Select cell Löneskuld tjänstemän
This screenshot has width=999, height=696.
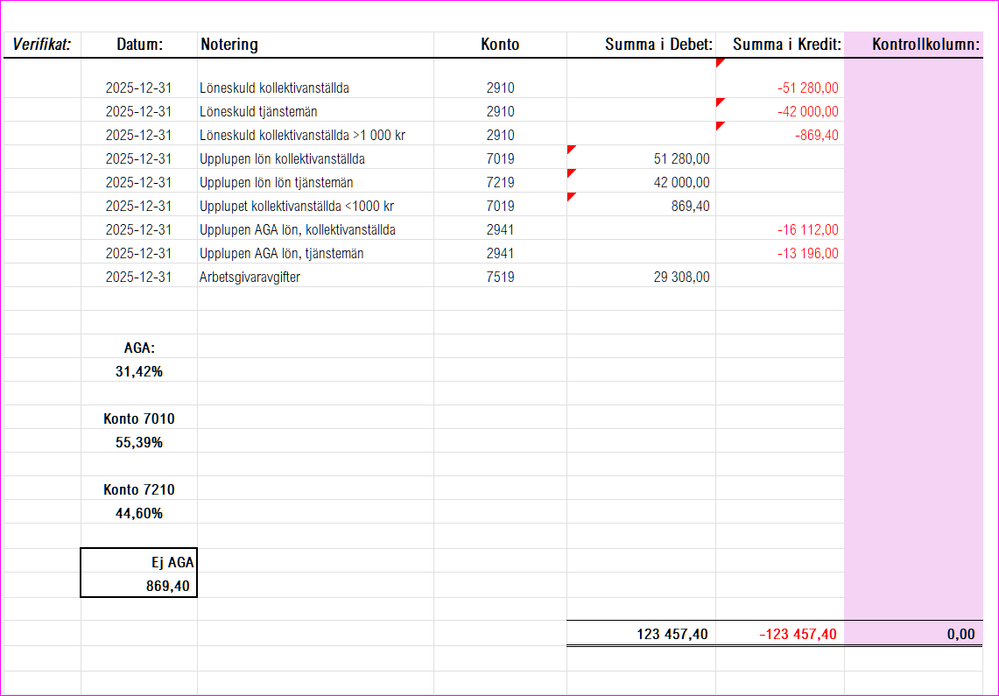click(x=315, y=112)
